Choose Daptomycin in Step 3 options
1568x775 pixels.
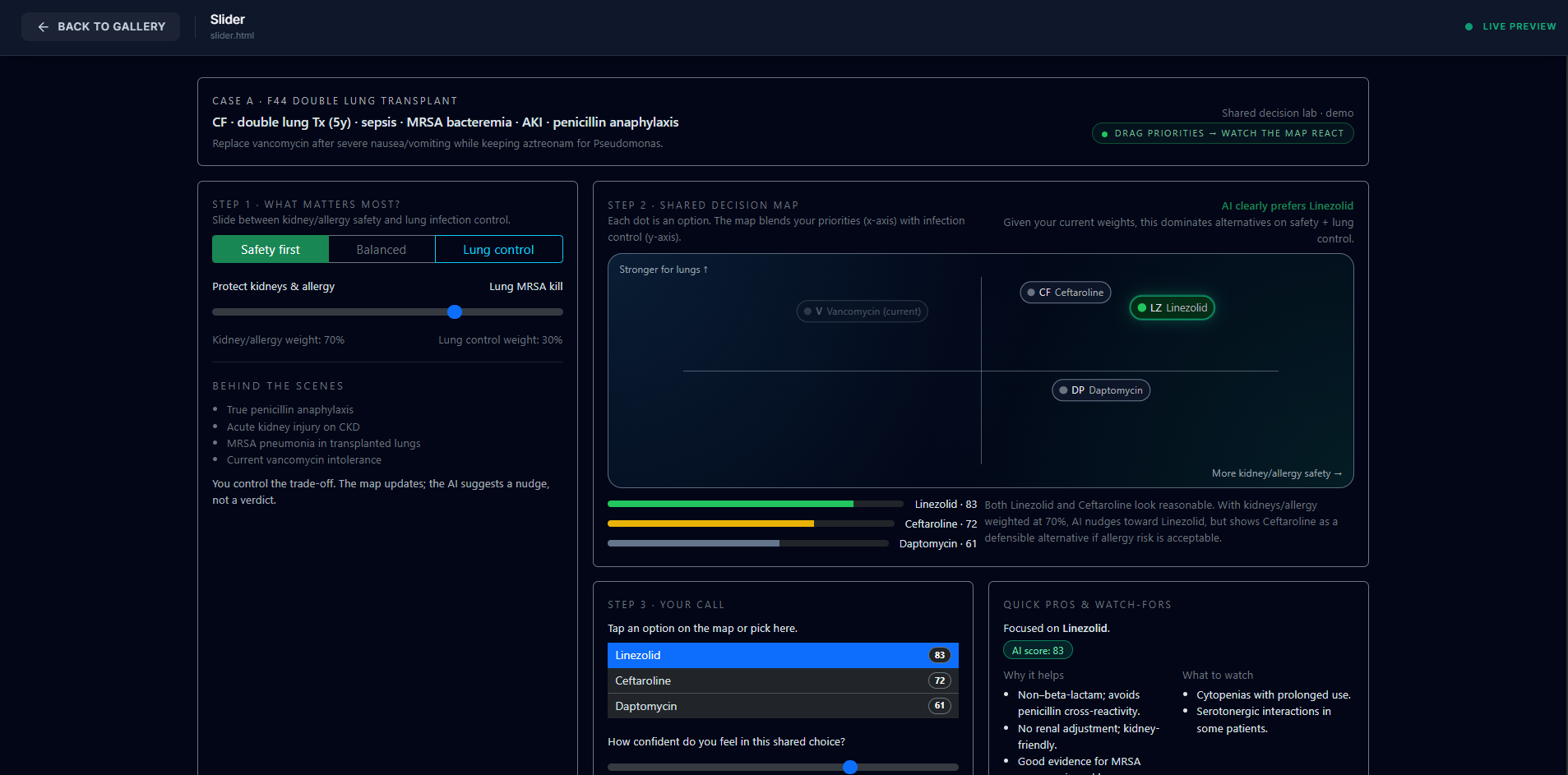(x=781, y=706)
